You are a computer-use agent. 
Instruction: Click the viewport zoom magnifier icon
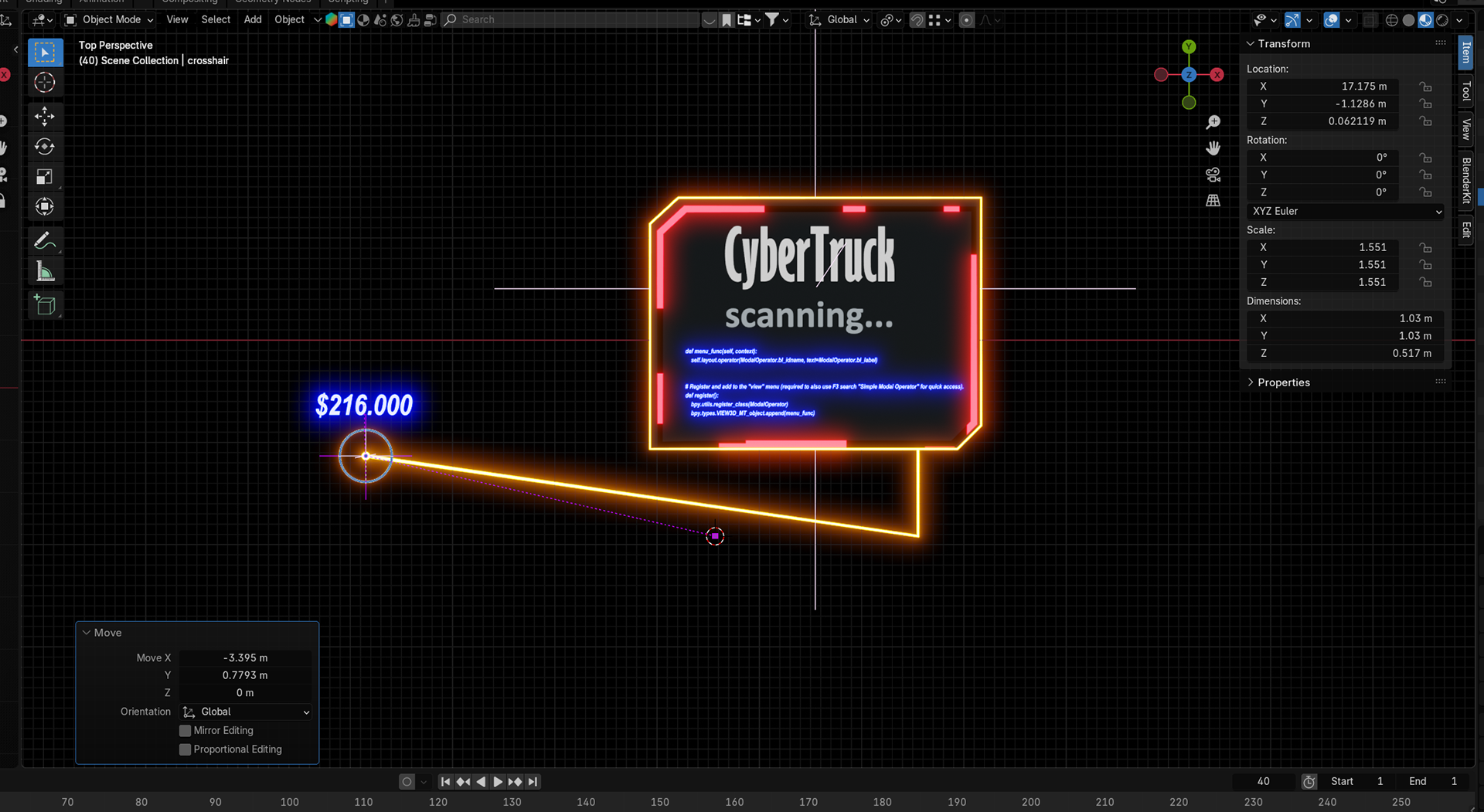1213,122
